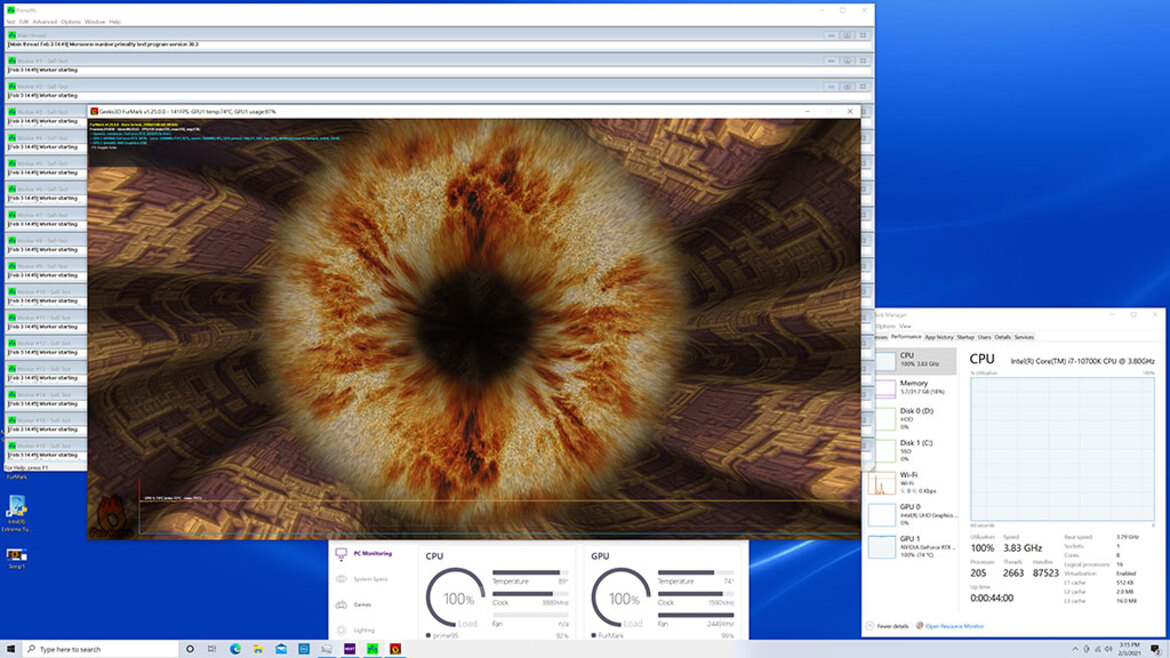Select Memory in Task Manager performance list
The image size is (1170, 658).
point(916,387)
